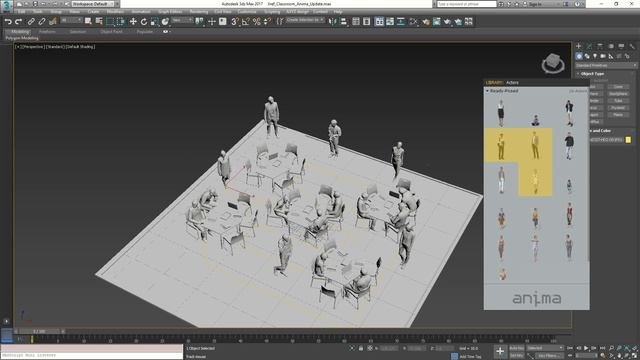Image resolution: width=640 pixels, height=360 pixels.
Task: Click Edit Named Selection Sets icon
Action: (280, 22)
